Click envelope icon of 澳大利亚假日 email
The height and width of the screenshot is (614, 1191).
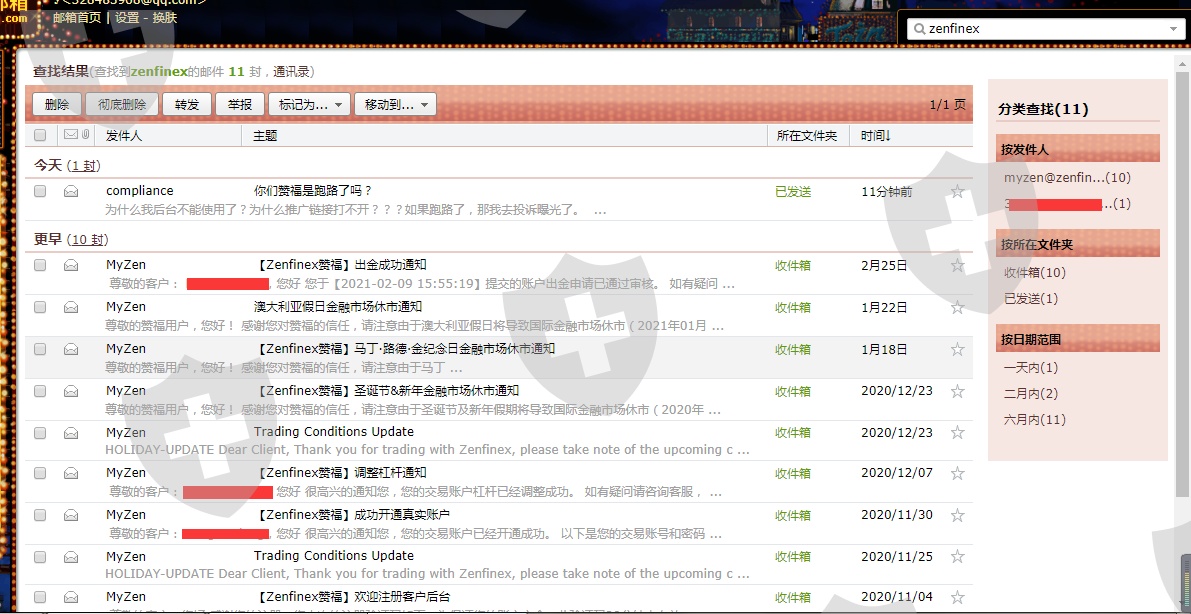(x=71, y=307)
